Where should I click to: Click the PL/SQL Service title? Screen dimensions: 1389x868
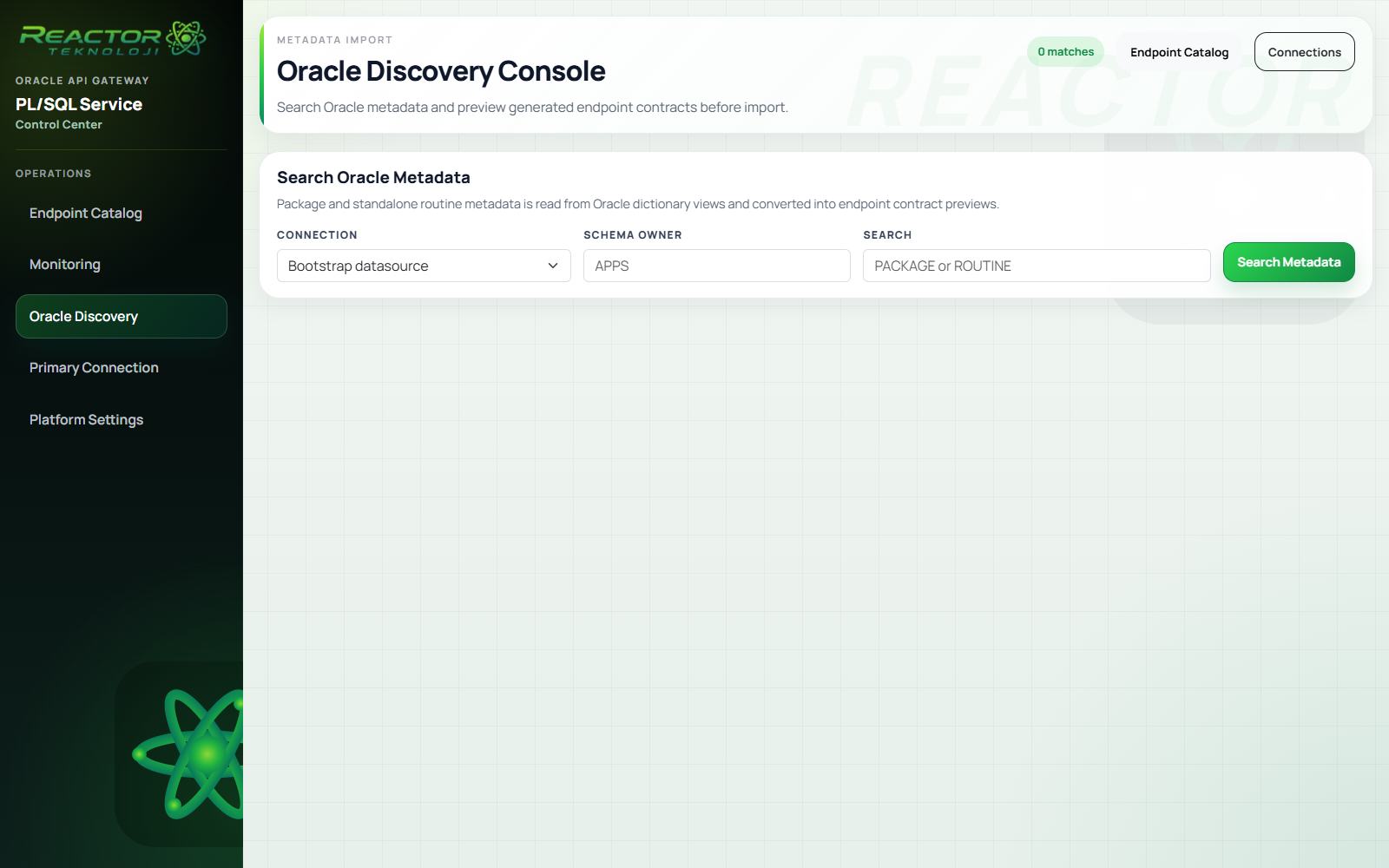click(79, 104)
